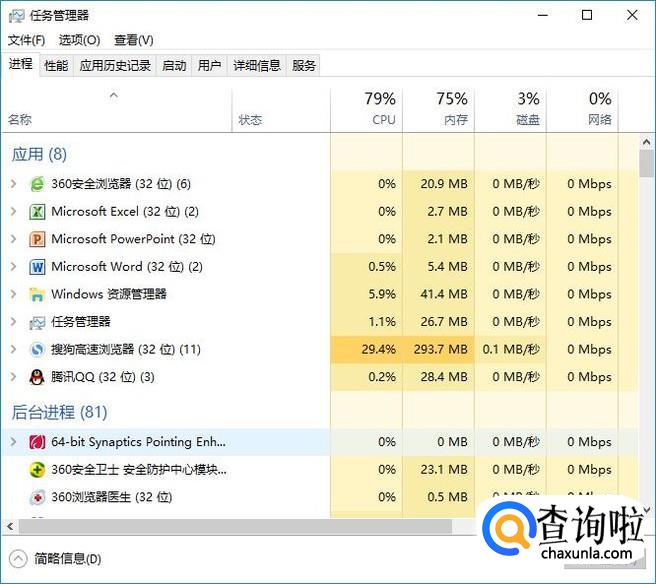The width and height of the screenshot is (656, 584).
Task: Minimize the Task Manager window
Action: pos(543,15)
